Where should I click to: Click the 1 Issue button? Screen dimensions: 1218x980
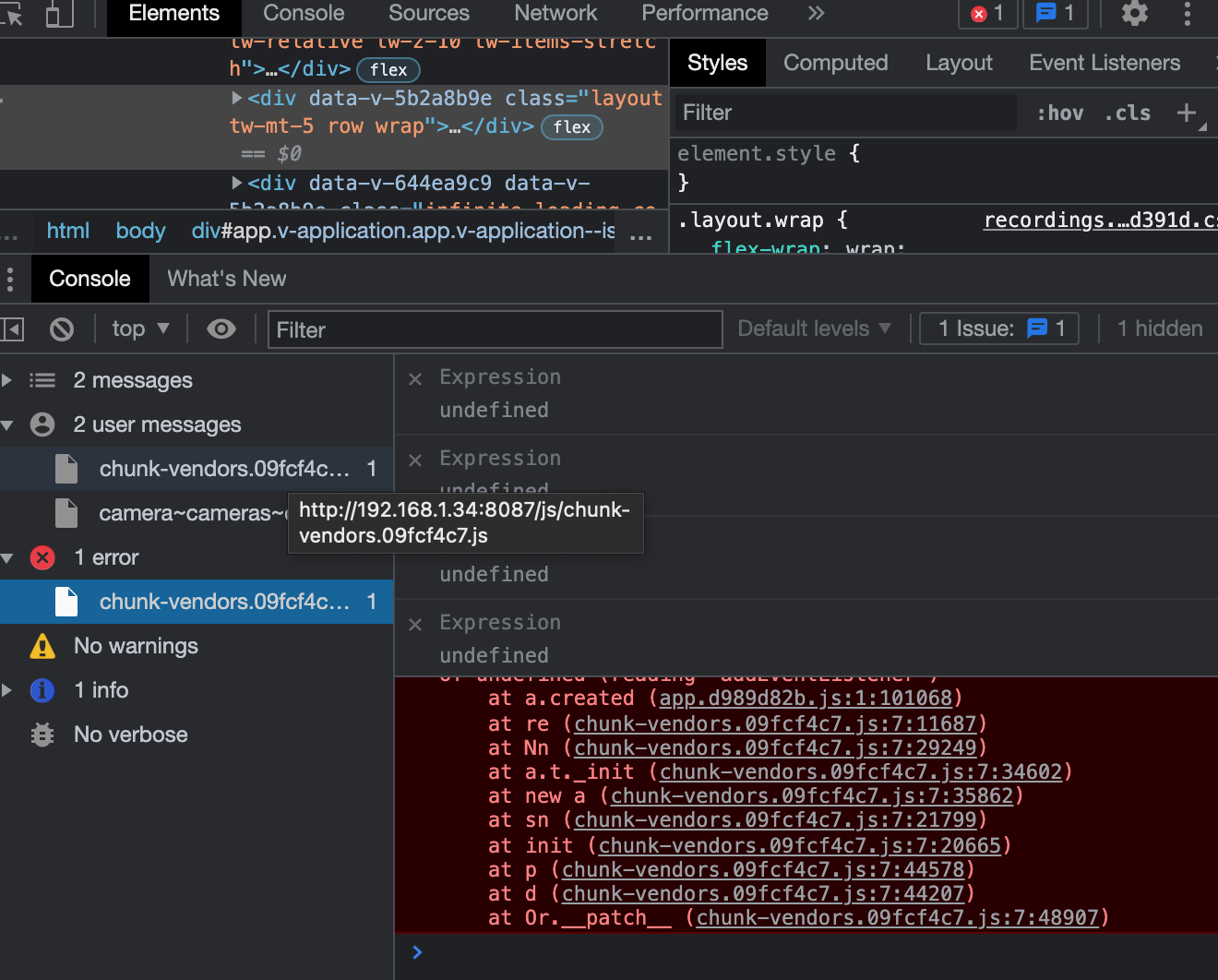pos(1000,329)
